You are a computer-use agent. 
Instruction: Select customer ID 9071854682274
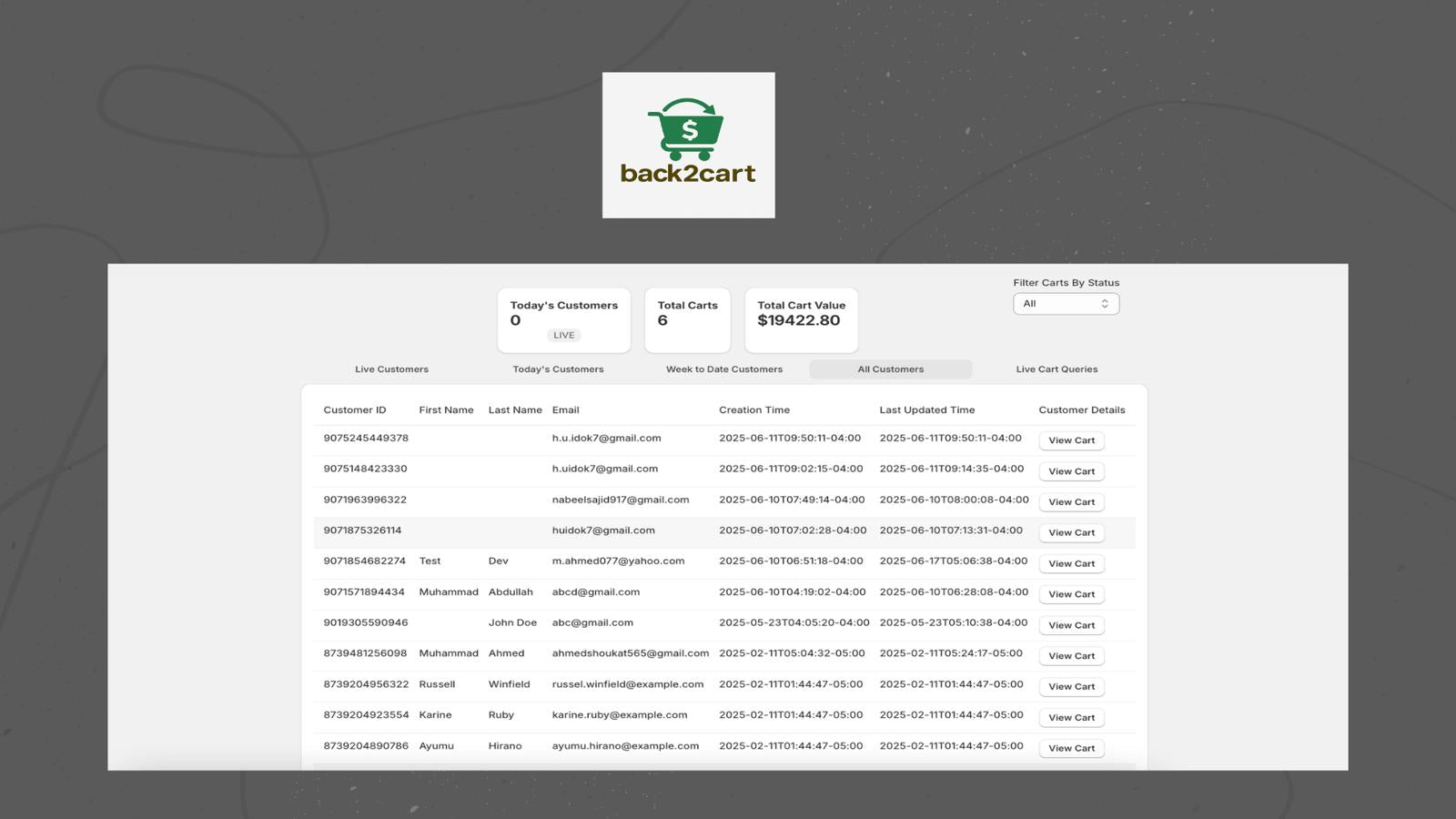point(365,561)
